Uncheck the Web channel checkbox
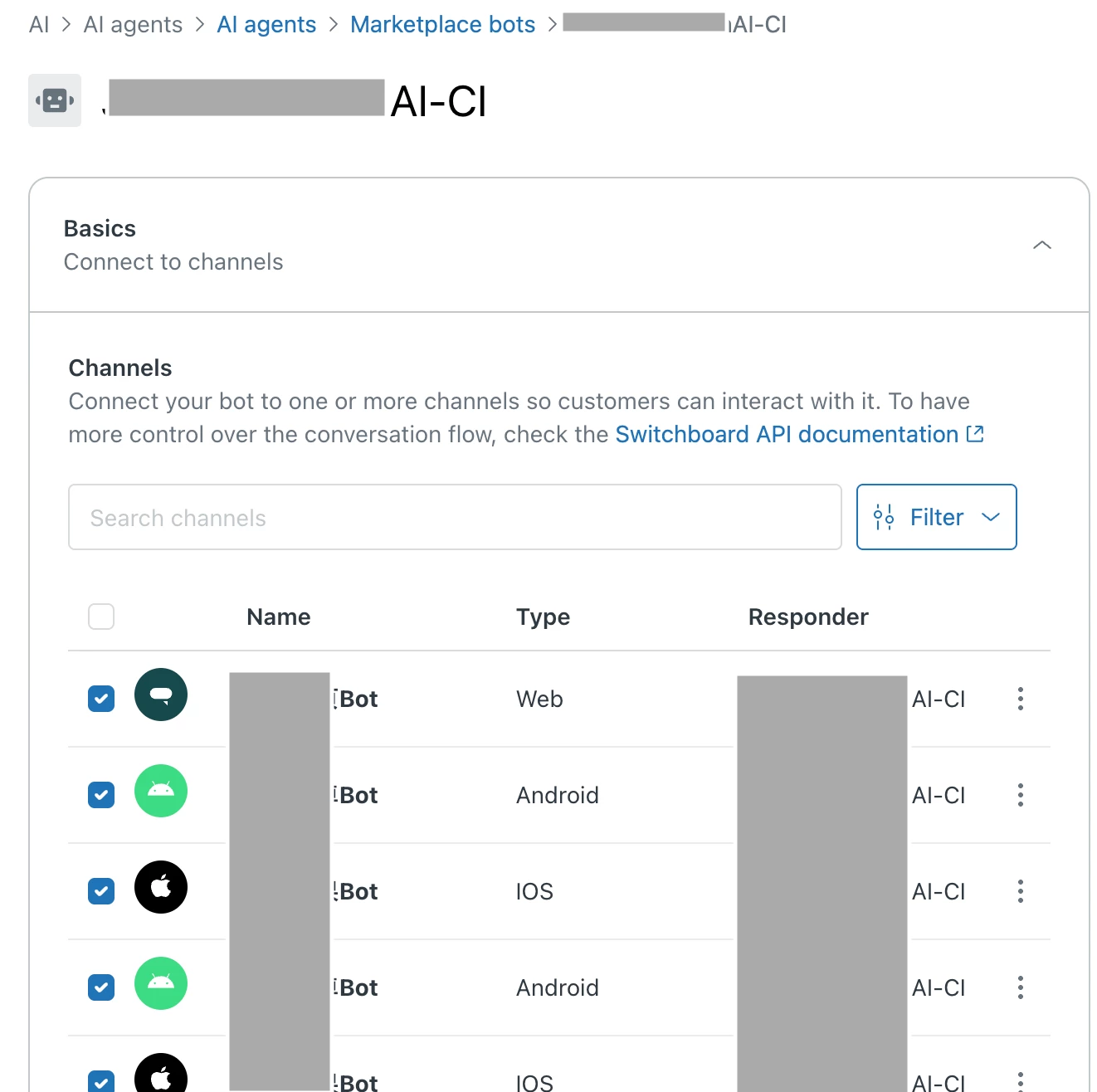 point(101,699)
